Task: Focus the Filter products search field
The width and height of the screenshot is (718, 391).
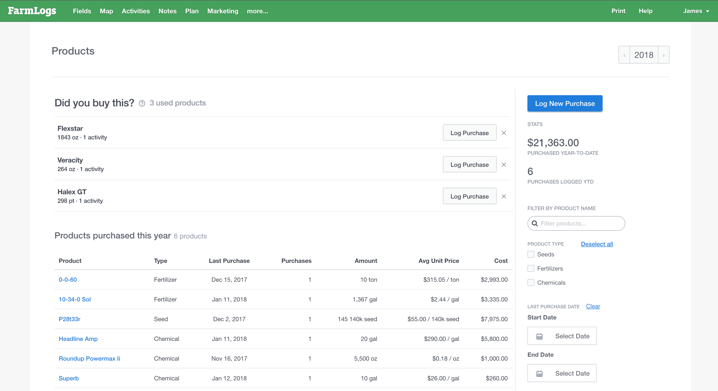Action: [576, 223]
